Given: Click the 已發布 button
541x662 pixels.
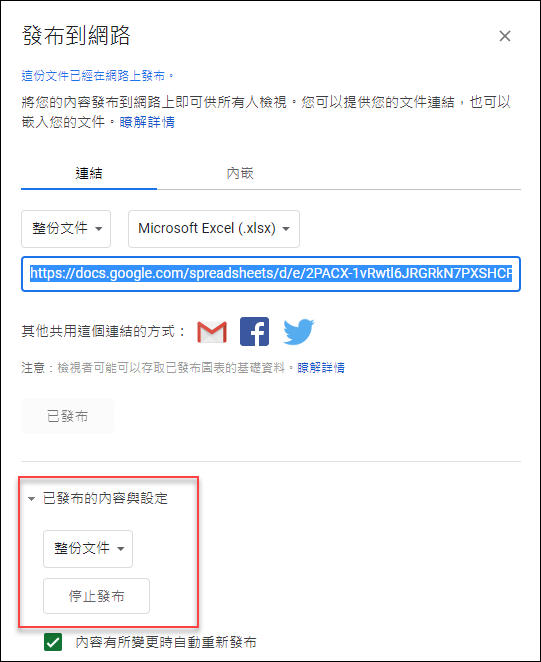Looking at the screenshot, I should (x=68, y=416).
